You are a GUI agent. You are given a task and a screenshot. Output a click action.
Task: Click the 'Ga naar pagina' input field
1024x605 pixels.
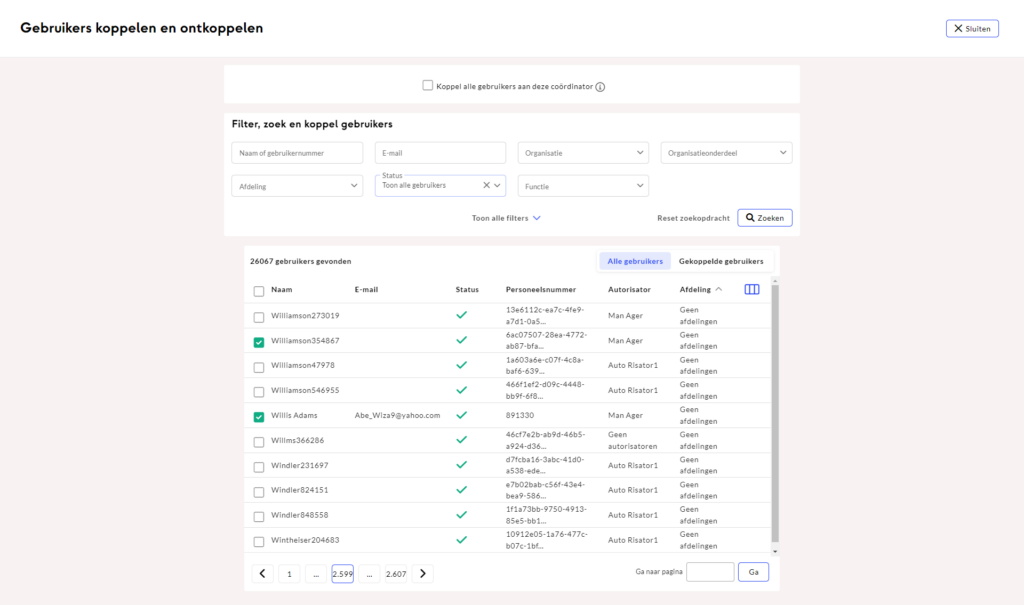click(x=710, y=572)
